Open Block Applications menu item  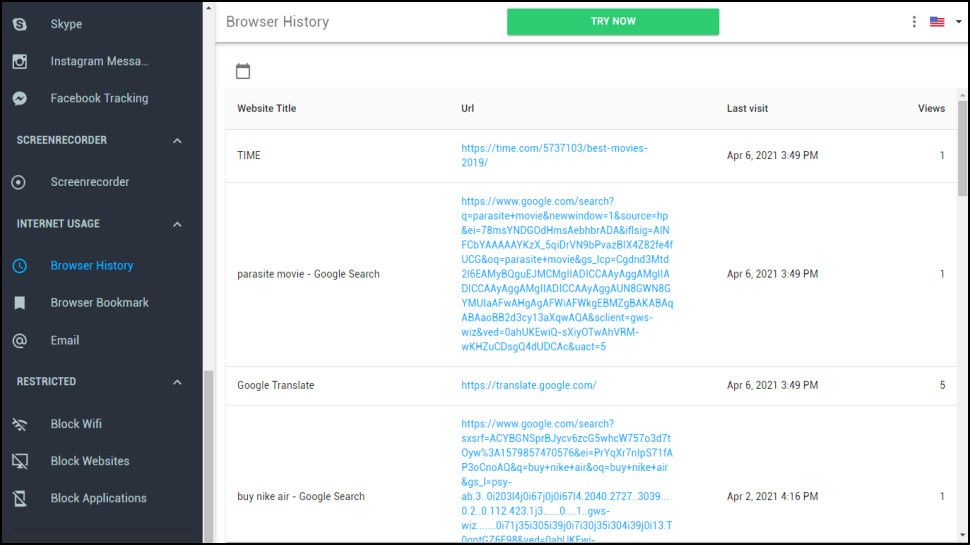point(98,498)
